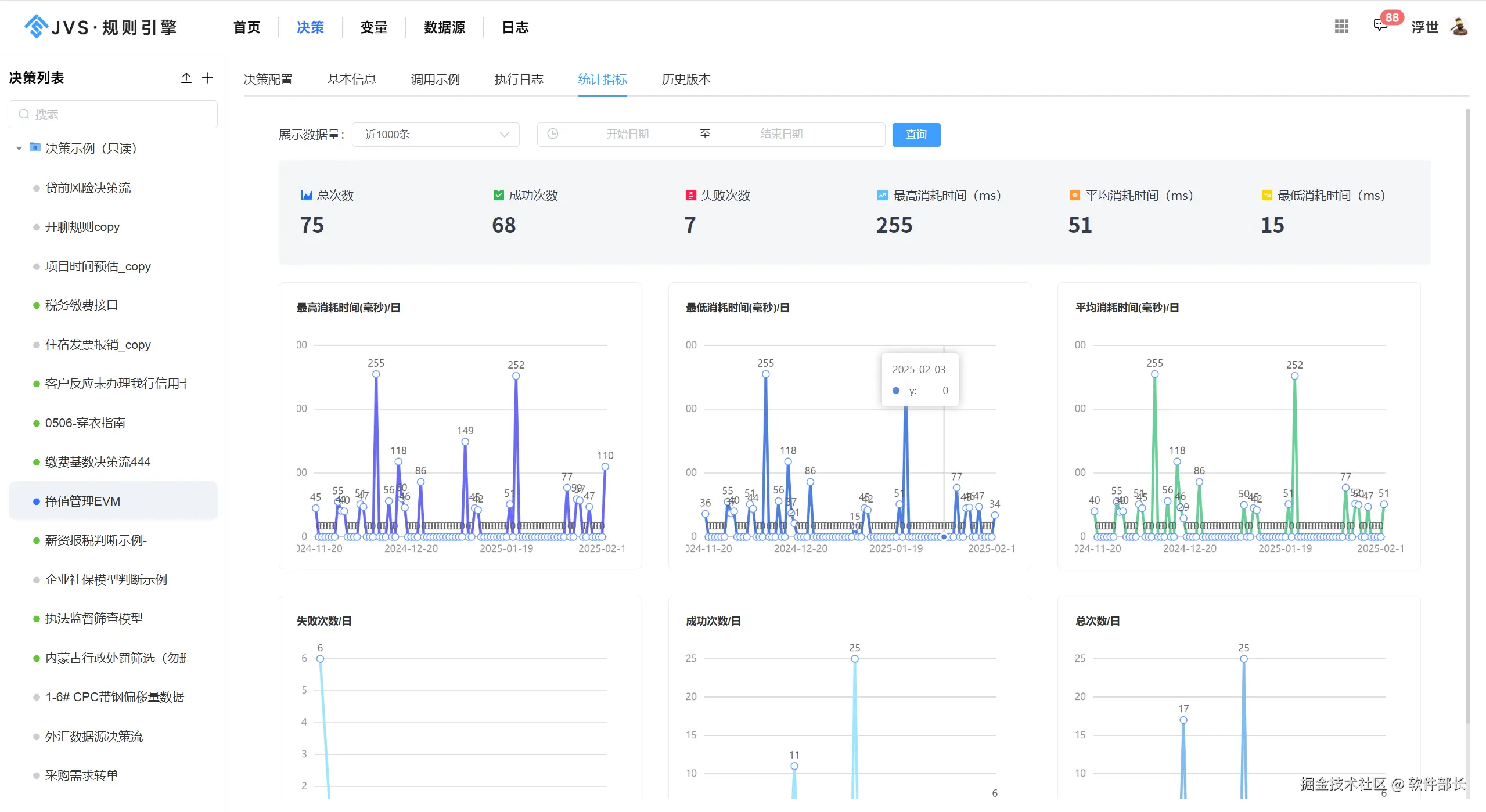Click the 开始日期 input field
The height and width of the screenshot is (812, 1486).
[x=627, y=134]
